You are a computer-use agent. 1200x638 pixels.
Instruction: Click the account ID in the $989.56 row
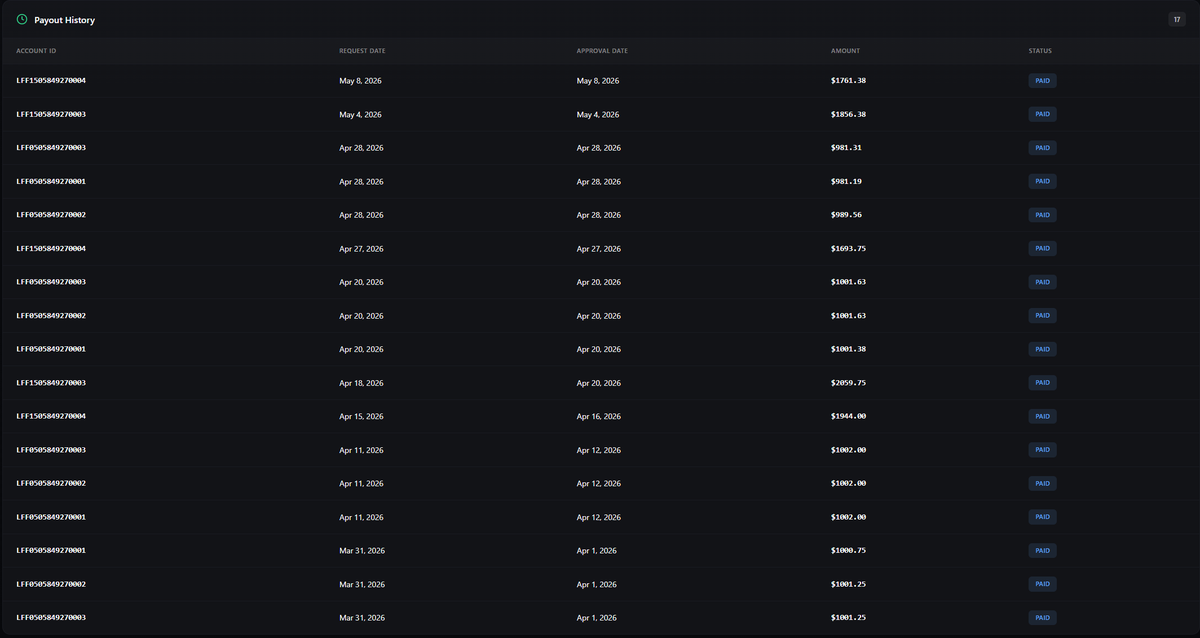coord(51,215)
